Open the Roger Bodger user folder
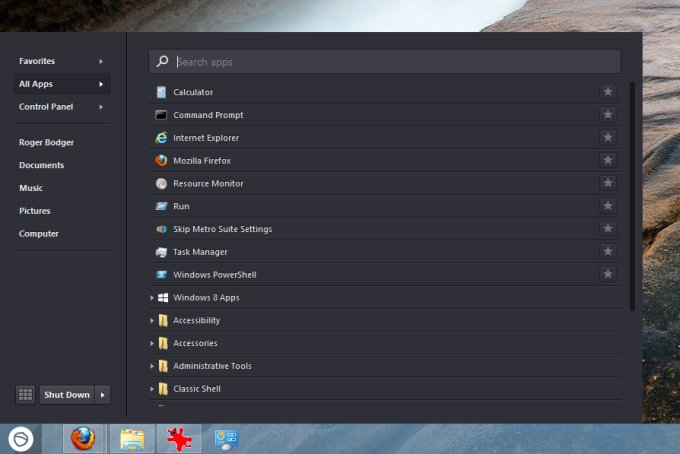The height and width of the screenshot is (454, 680). pos(46,142)
